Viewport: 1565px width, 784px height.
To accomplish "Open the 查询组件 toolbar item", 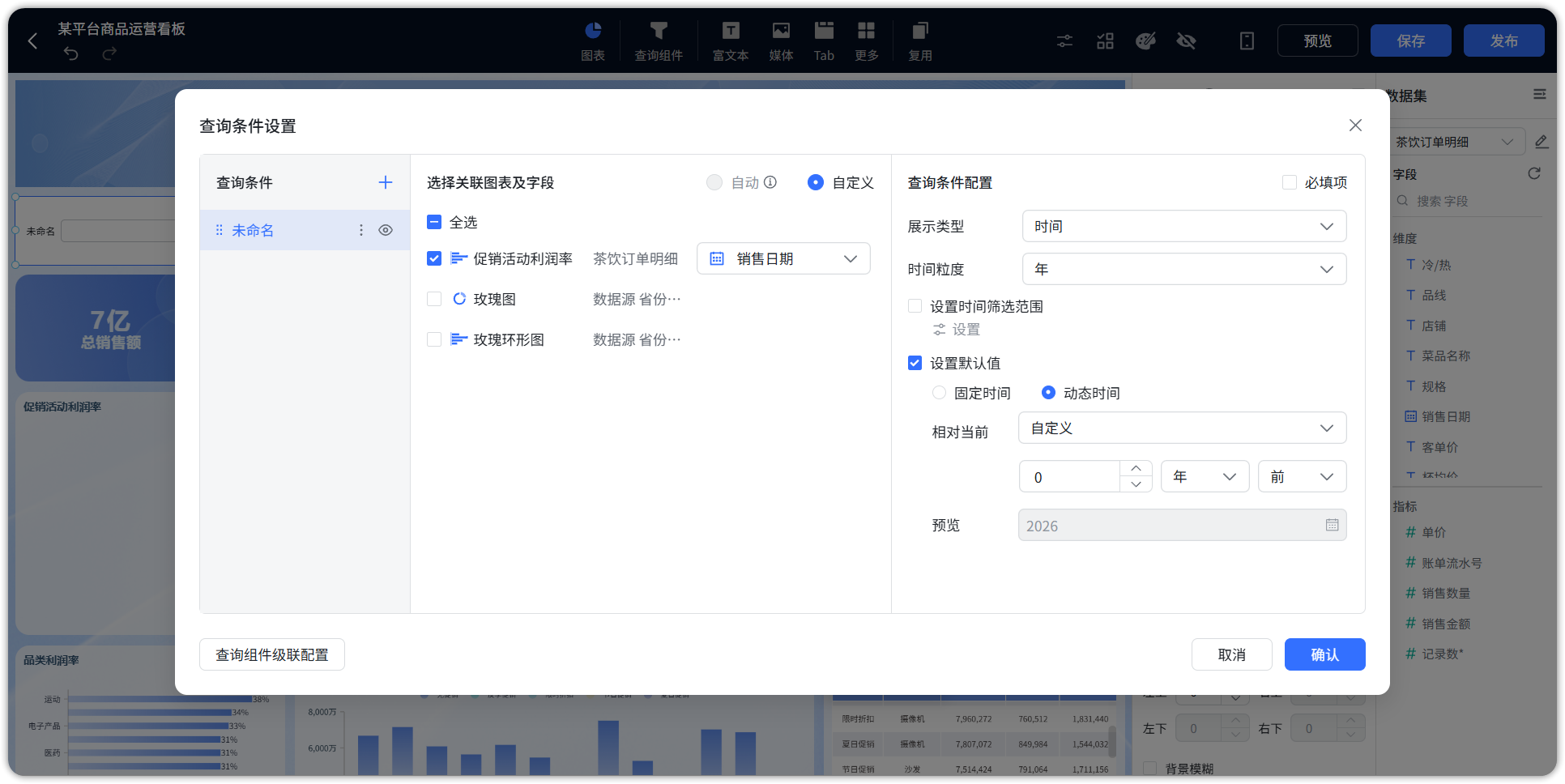I will pyautogui.click(x=659, y=40).
